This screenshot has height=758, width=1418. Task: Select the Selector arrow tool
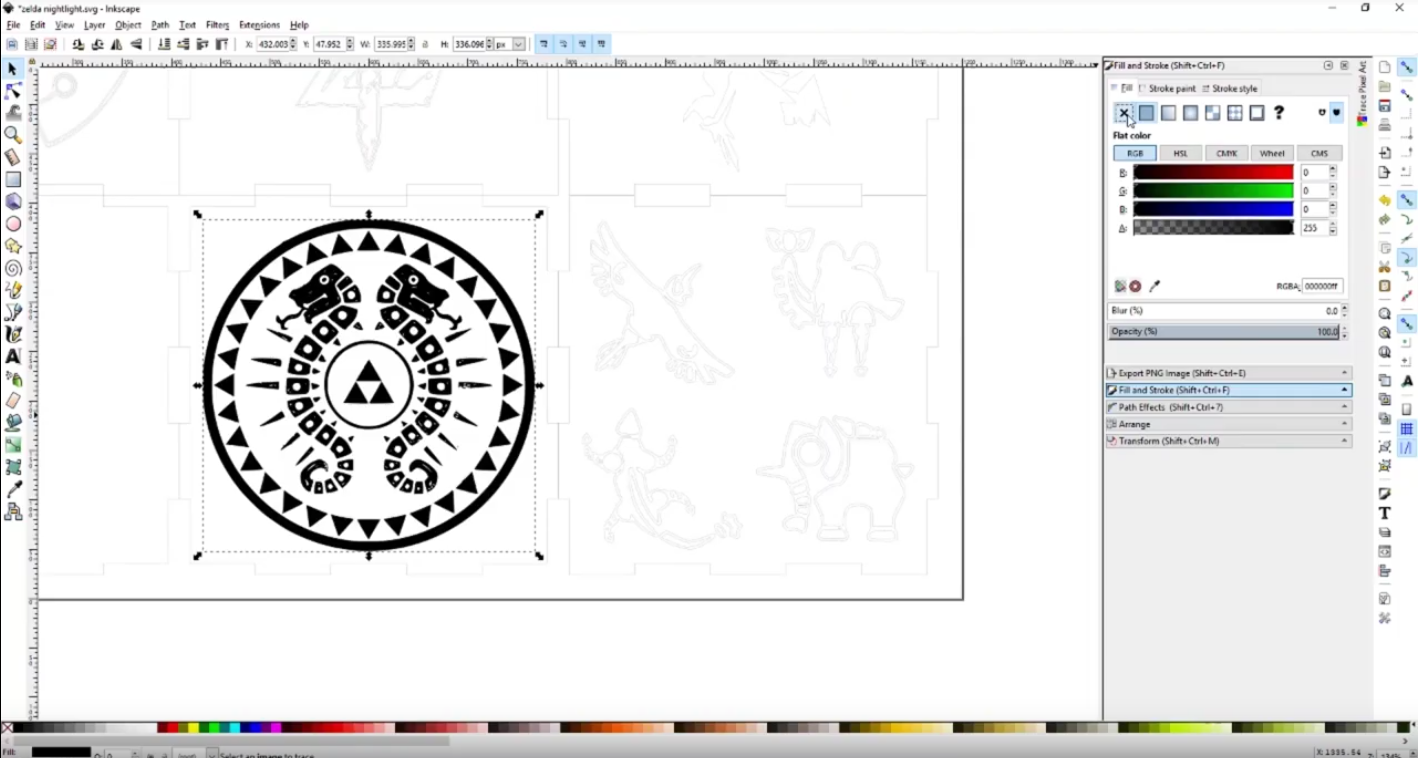(x=12, y=69)
